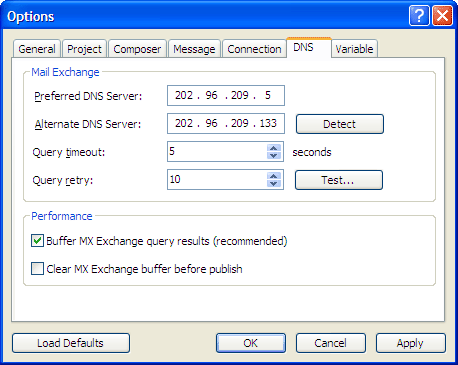Go to the Connection tab
Screen dimensions: 458x365
click(x=254, y=49)
